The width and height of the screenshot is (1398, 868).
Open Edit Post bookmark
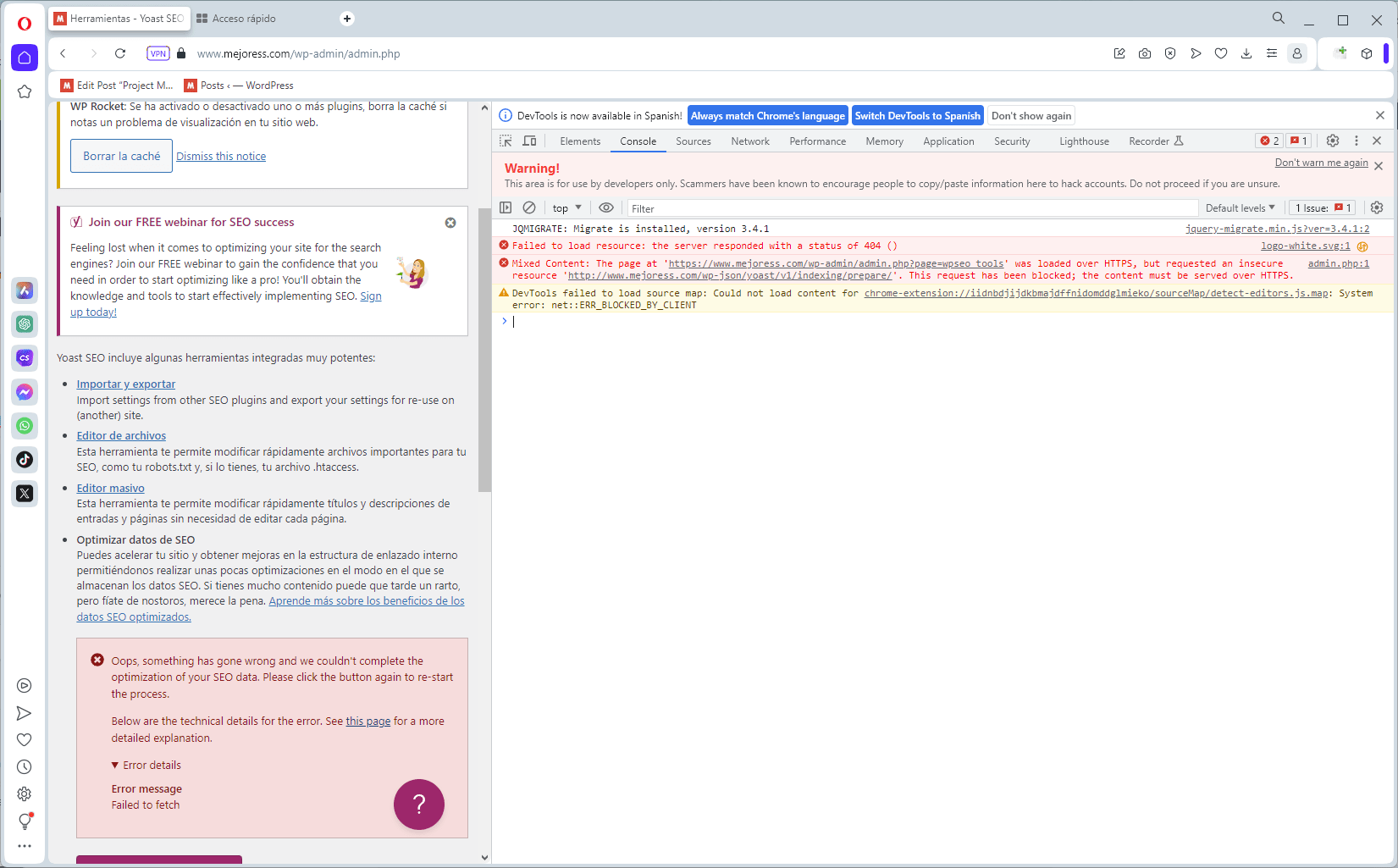click(x=118, y=86)
